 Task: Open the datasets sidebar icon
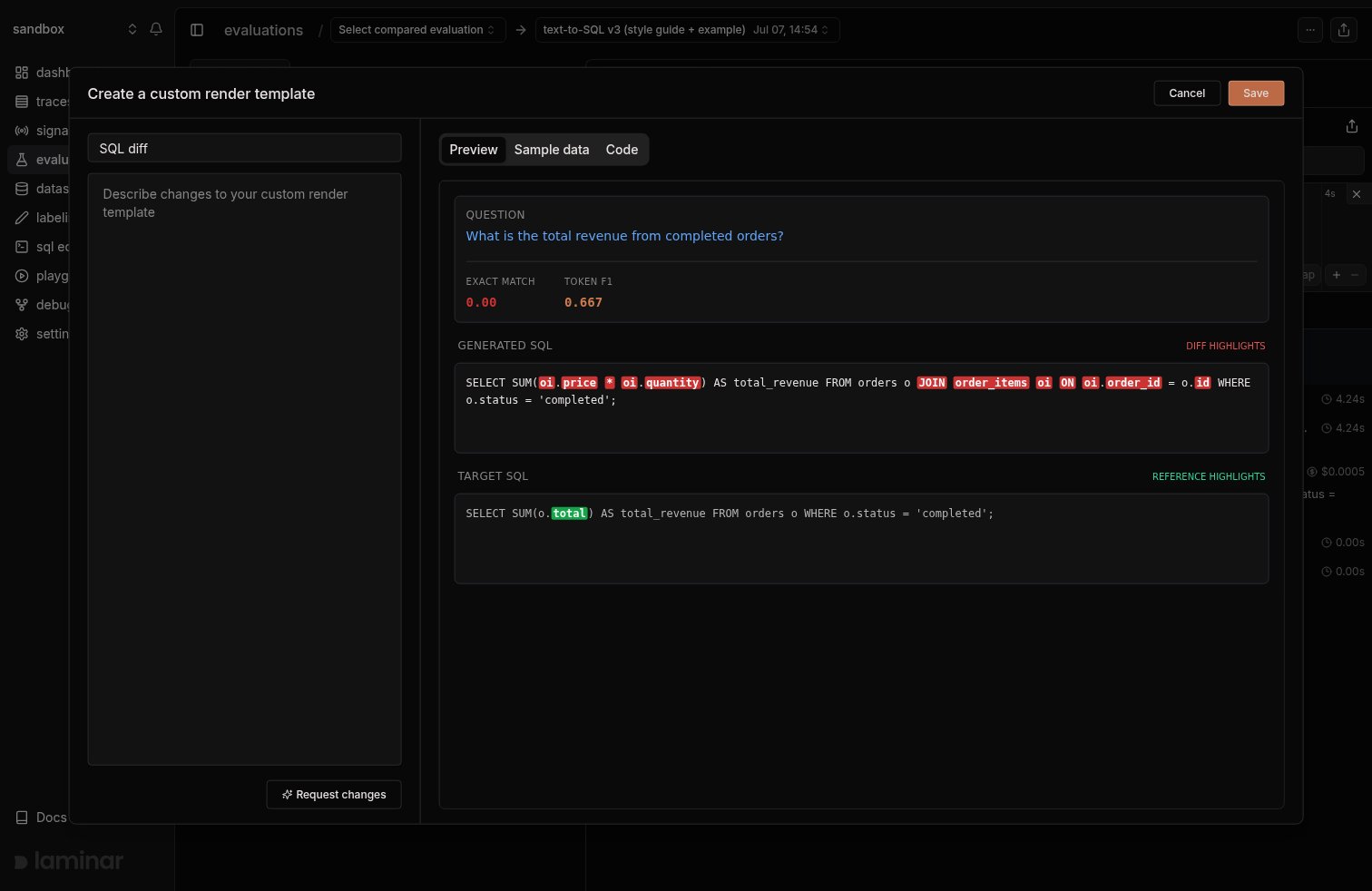pos(22,189)
